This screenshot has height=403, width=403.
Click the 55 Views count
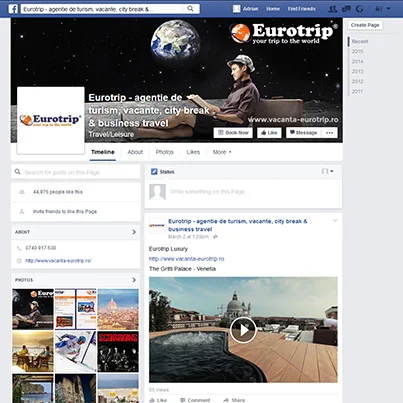pos(159,390)
